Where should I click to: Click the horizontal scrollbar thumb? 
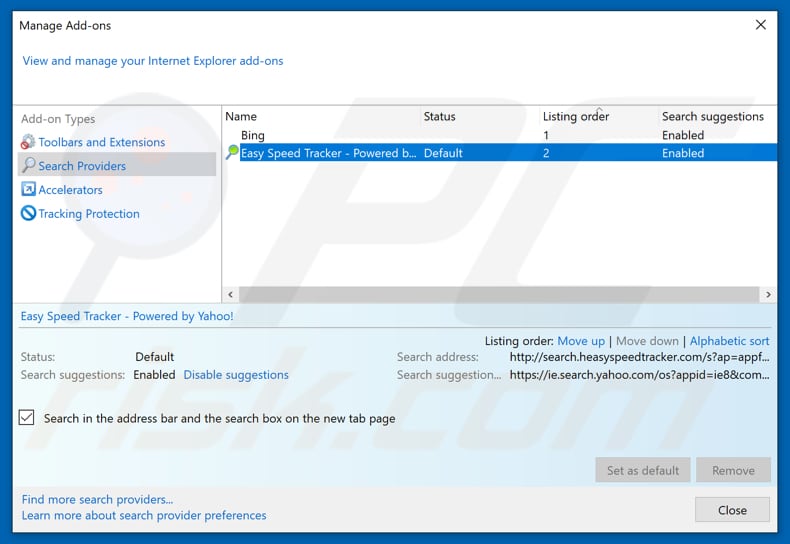point(499,294)
